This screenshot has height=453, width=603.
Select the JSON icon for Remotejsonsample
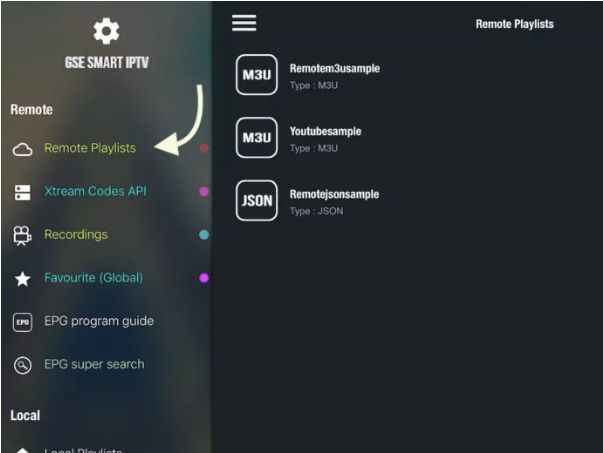(x=257, y=200)
